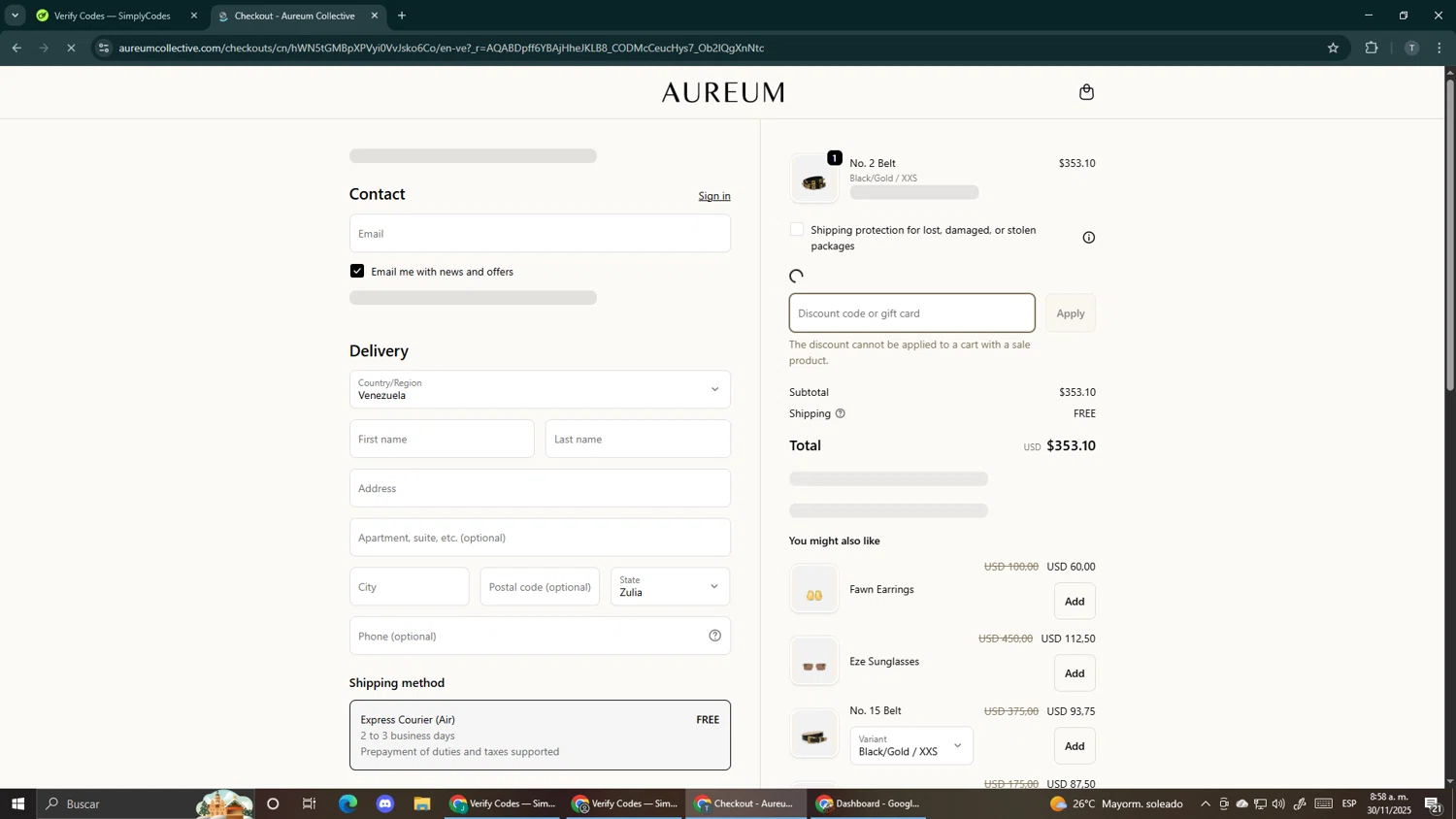Click the No. 2 Belt product thumbnail
This screenshot has height=819, width=1456.
pos(814,179)
